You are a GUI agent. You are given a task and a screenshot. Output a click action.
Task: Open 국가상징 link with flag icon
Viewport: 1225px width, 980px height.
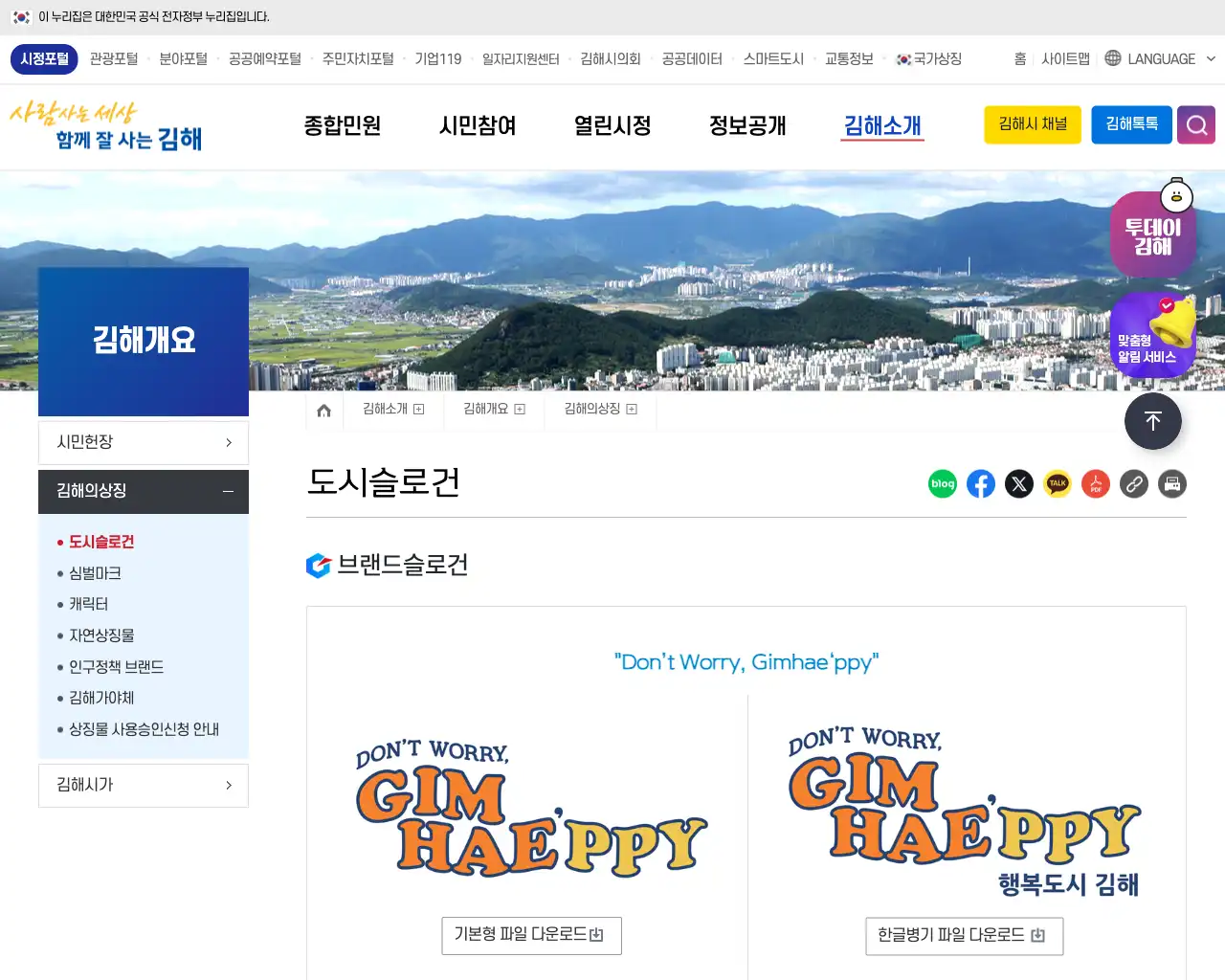pyautogui.click(x=928, y=59)
